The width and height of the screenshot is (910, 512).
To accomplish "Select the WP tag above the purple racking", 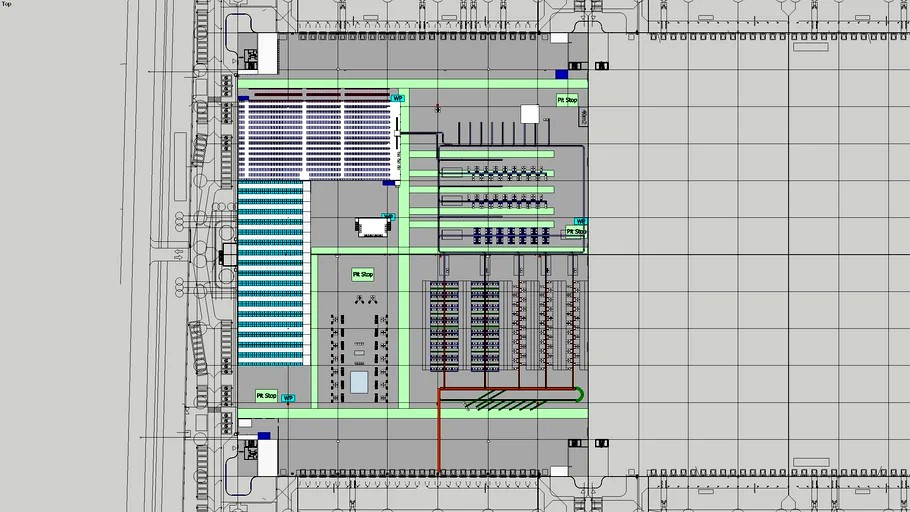I will [x=397, y=98].
